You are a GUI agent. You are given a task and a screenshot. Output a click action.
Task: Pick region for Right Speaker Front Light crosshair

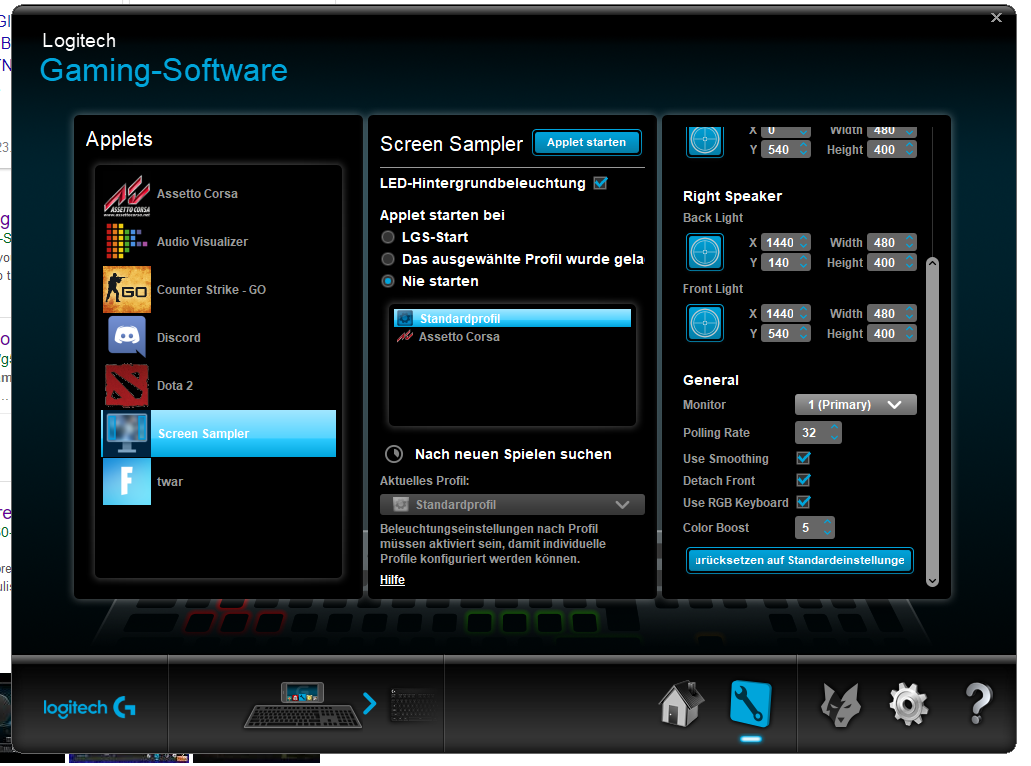pos(705,323)
